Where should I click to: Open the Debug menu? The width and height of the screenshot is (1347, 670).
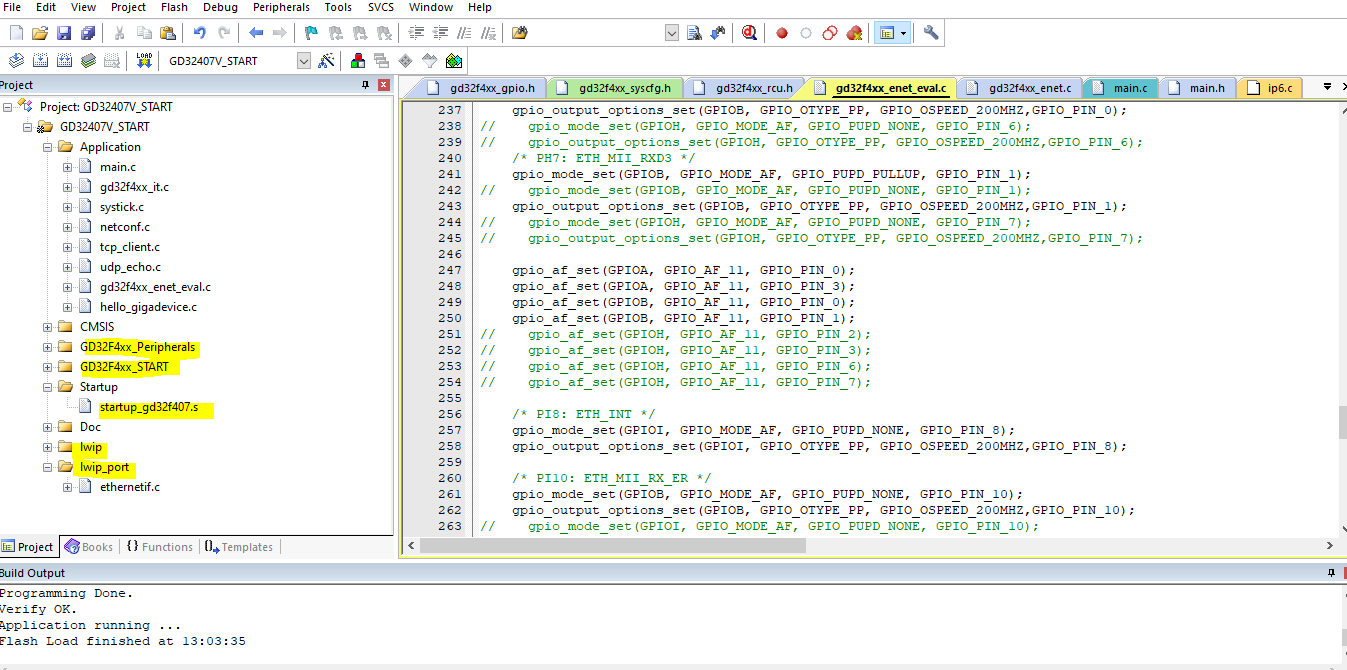pyautogui.click(x=220, y=7)
